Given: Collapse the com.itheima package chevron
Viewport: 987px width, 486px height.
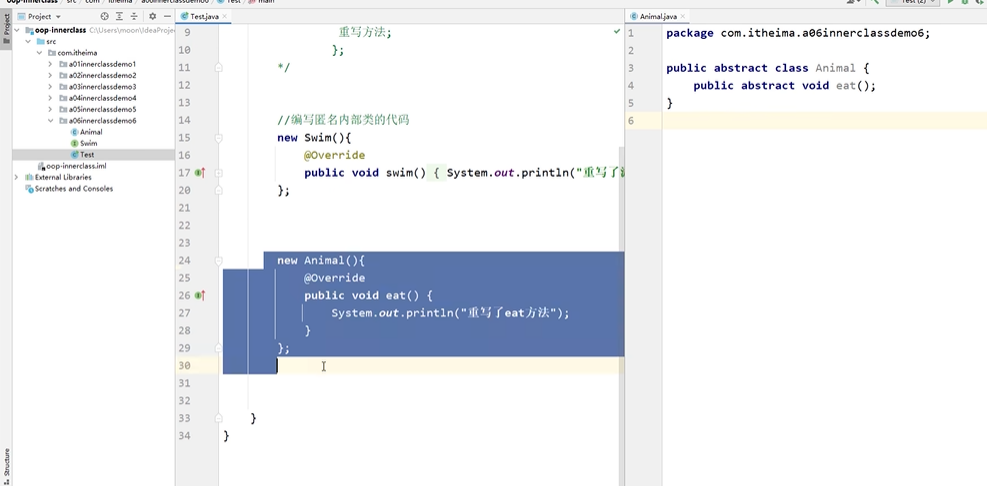Looking at the screenshot, I should [x=39, y=53].
